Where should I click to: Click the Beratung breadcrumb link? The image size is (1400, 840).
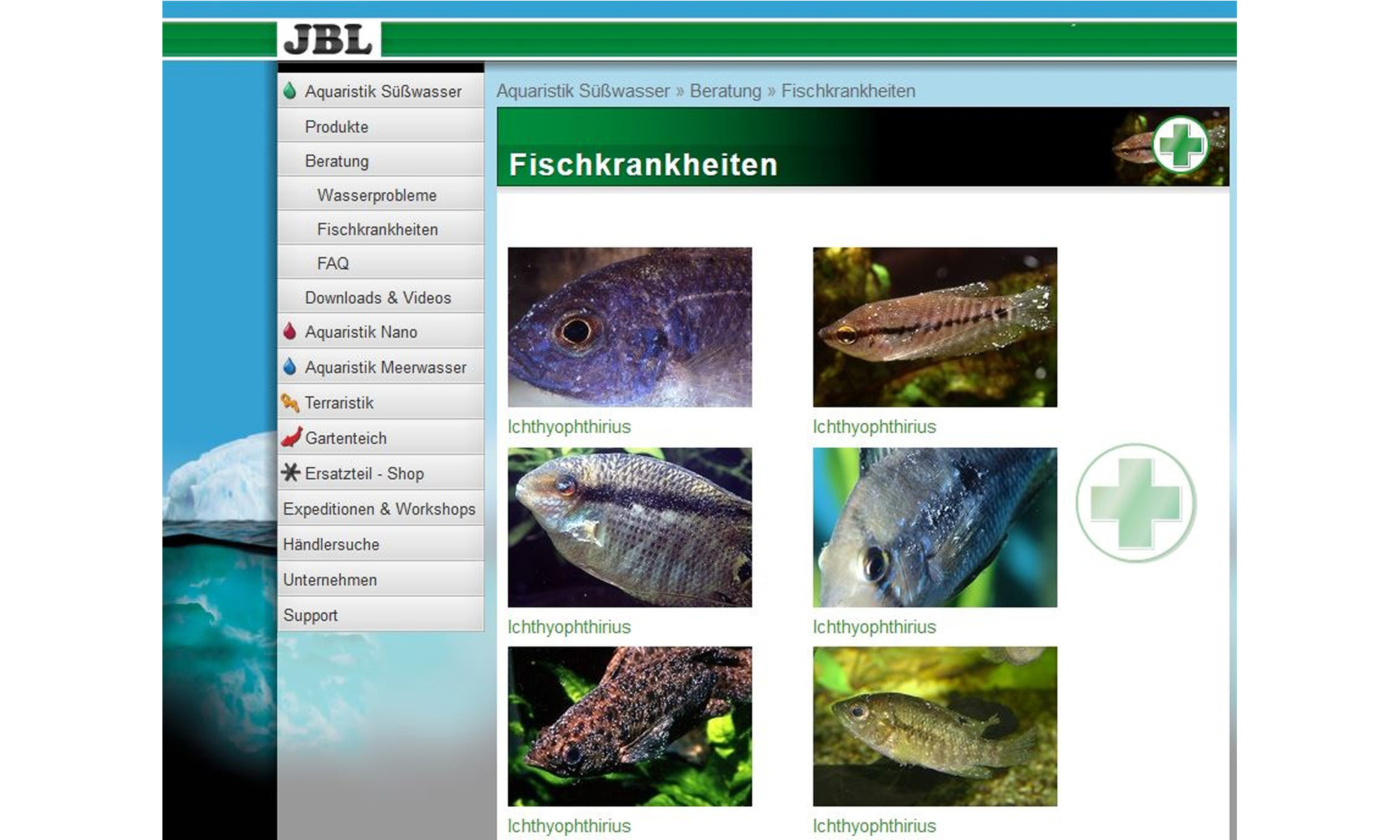pyautogui.click(x=725, y=91)
